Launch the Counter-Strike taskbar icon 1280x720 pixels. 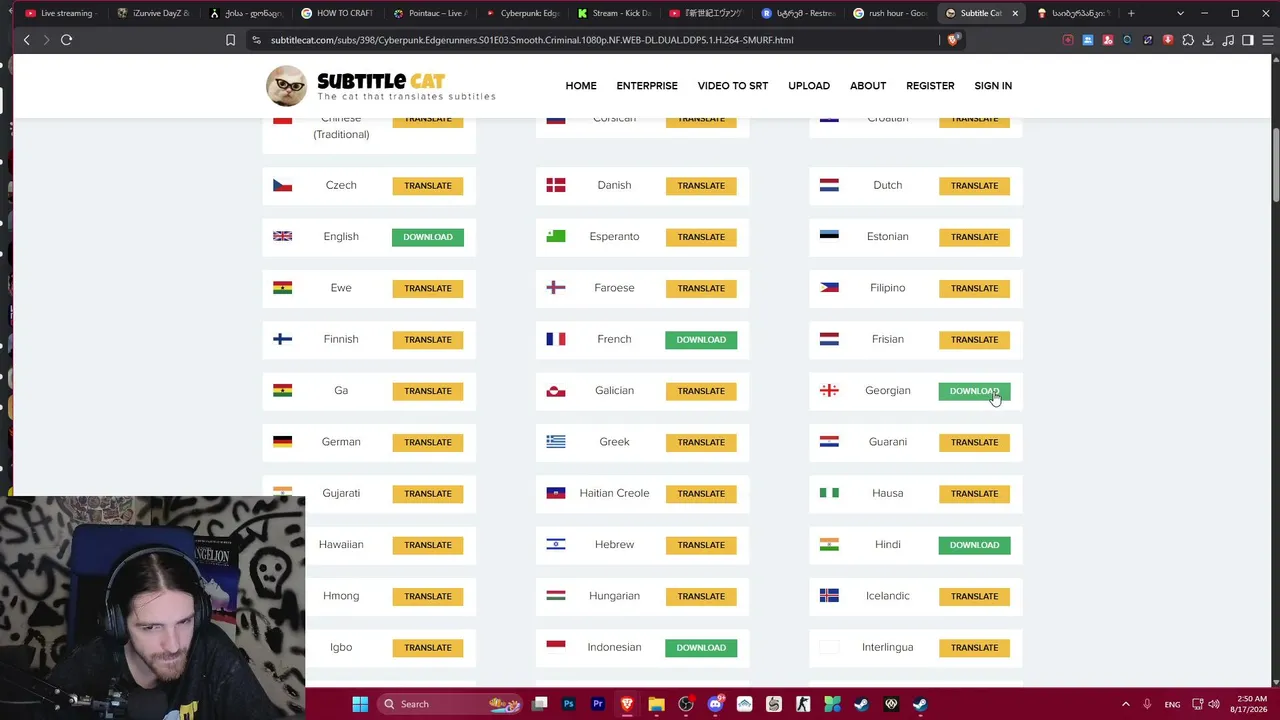(803, 704)
